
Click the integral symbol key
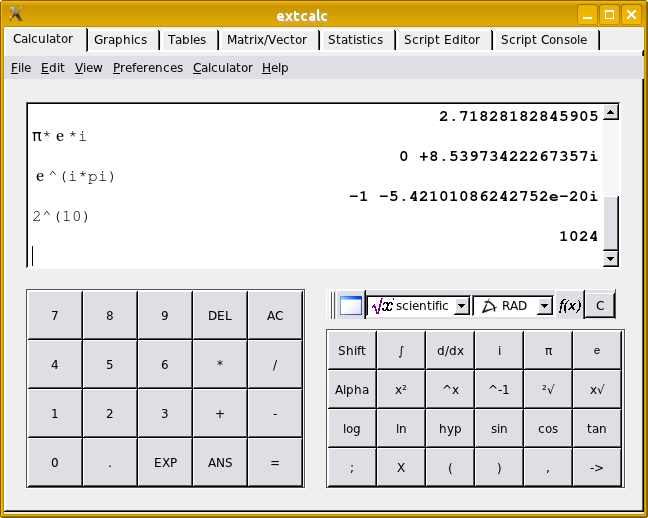[x=401, y=351]
